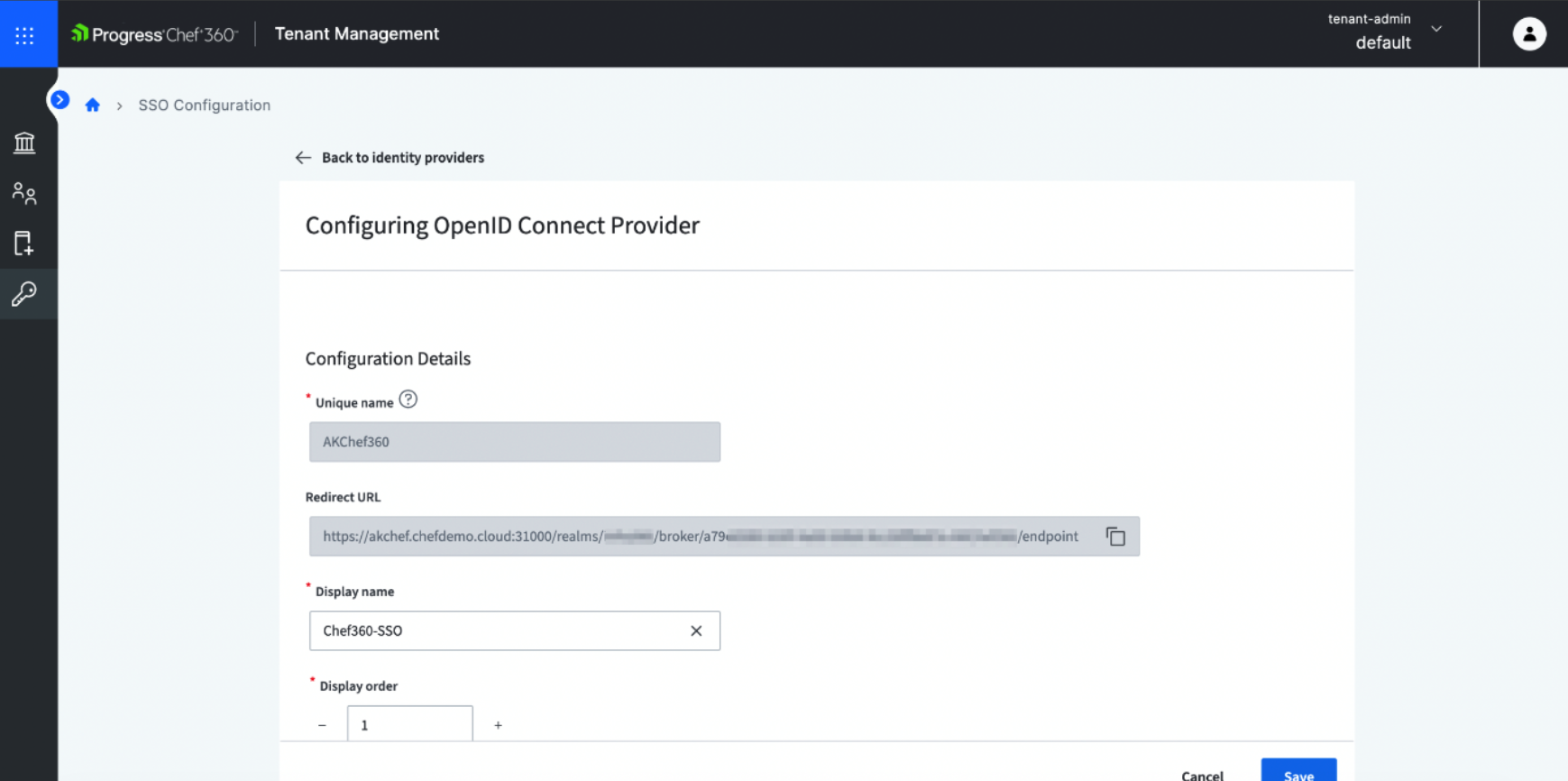Select the key SSO sidebar icon
The height and width of the screenshot is (781, 1568).
point(24,294)
